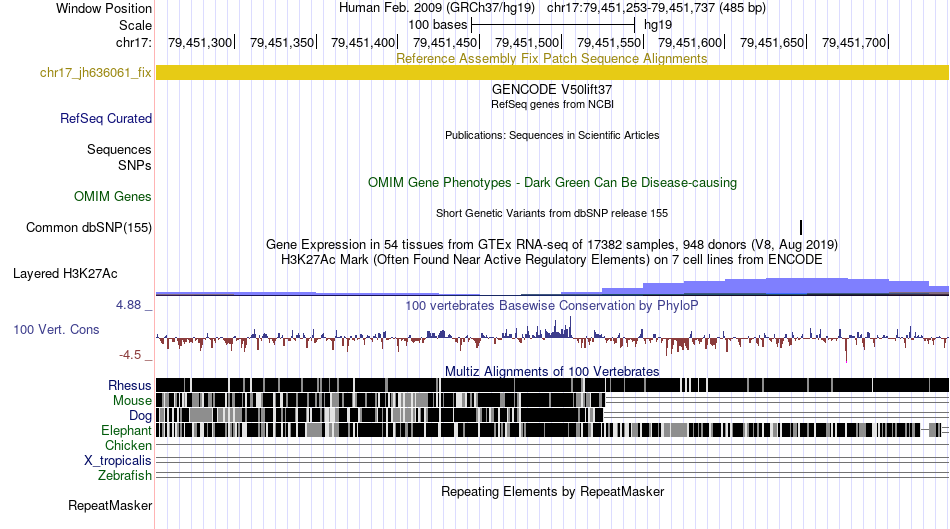The height and width of the screenshot is (529, 950).
Task: Click the yellow fix patch alignment bar
Action: 552,73
